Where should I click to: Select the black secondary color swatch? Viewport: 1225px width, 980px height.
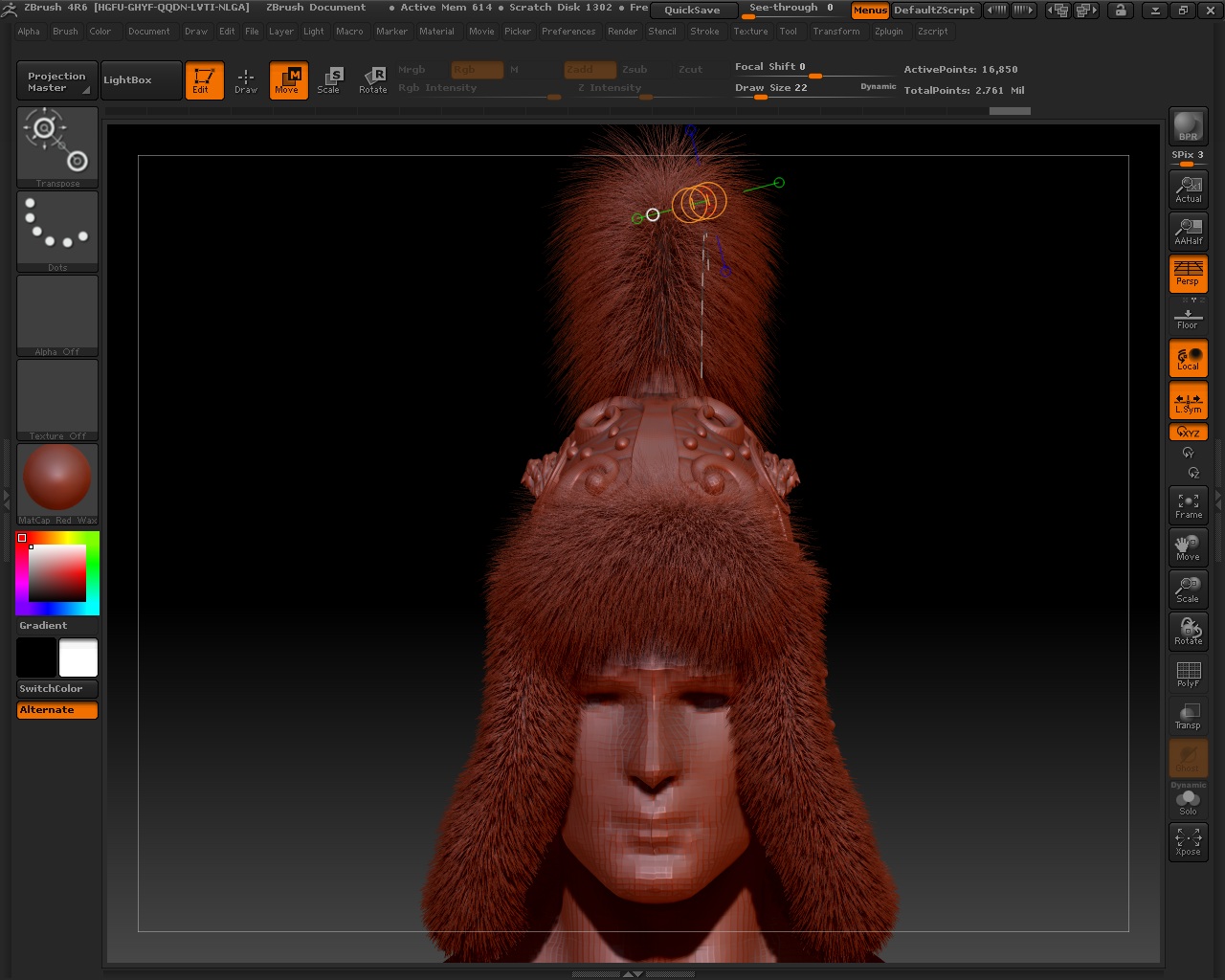(x=36, y=658)
